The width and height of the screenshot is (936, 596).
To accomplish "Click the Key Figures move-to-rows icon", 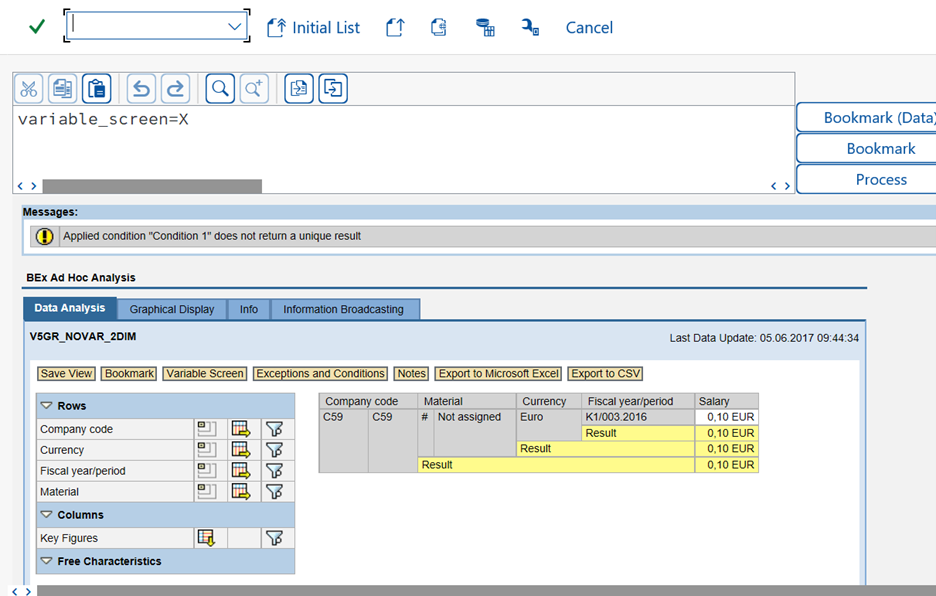I will coord(207,538).
